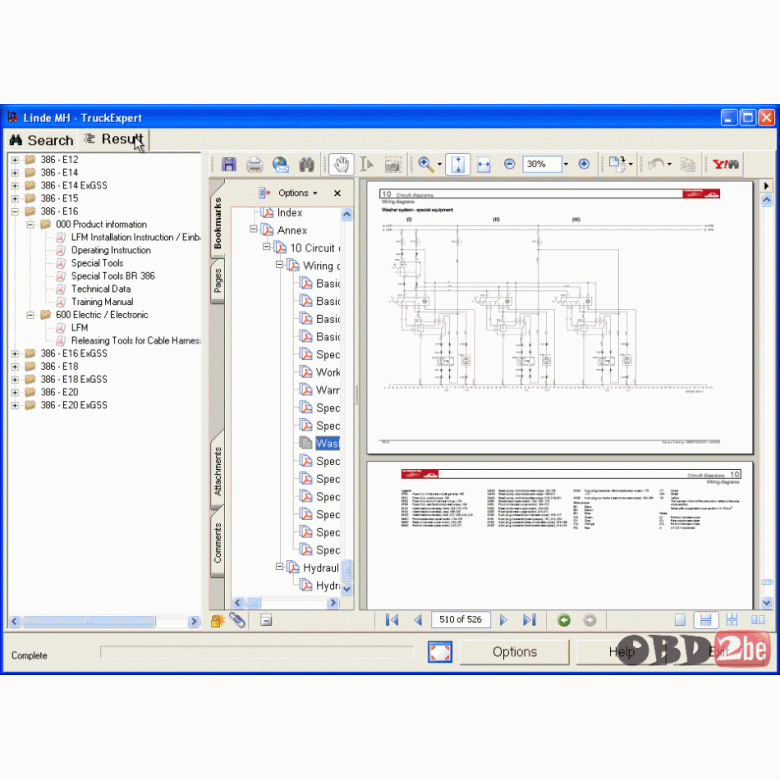Set Fit Page view

[x=458, y=164]
